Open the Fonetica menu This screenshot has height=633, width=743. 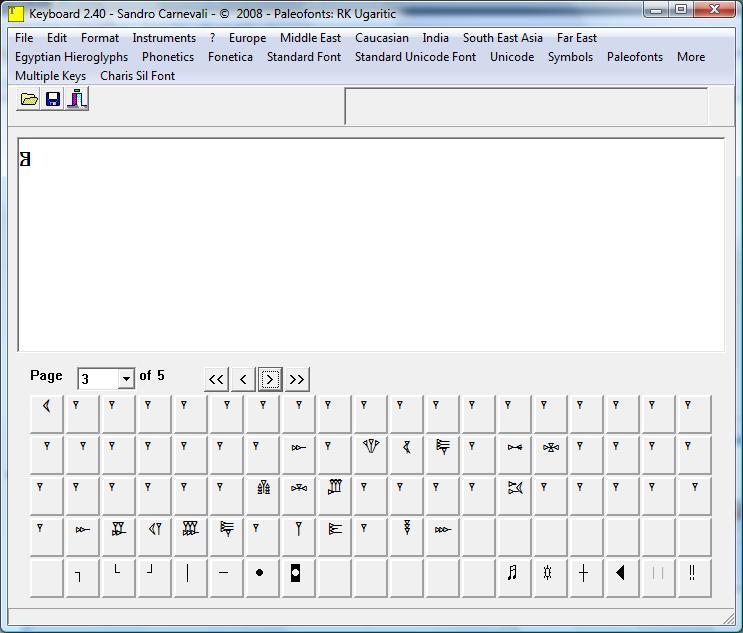coord(230,57)
